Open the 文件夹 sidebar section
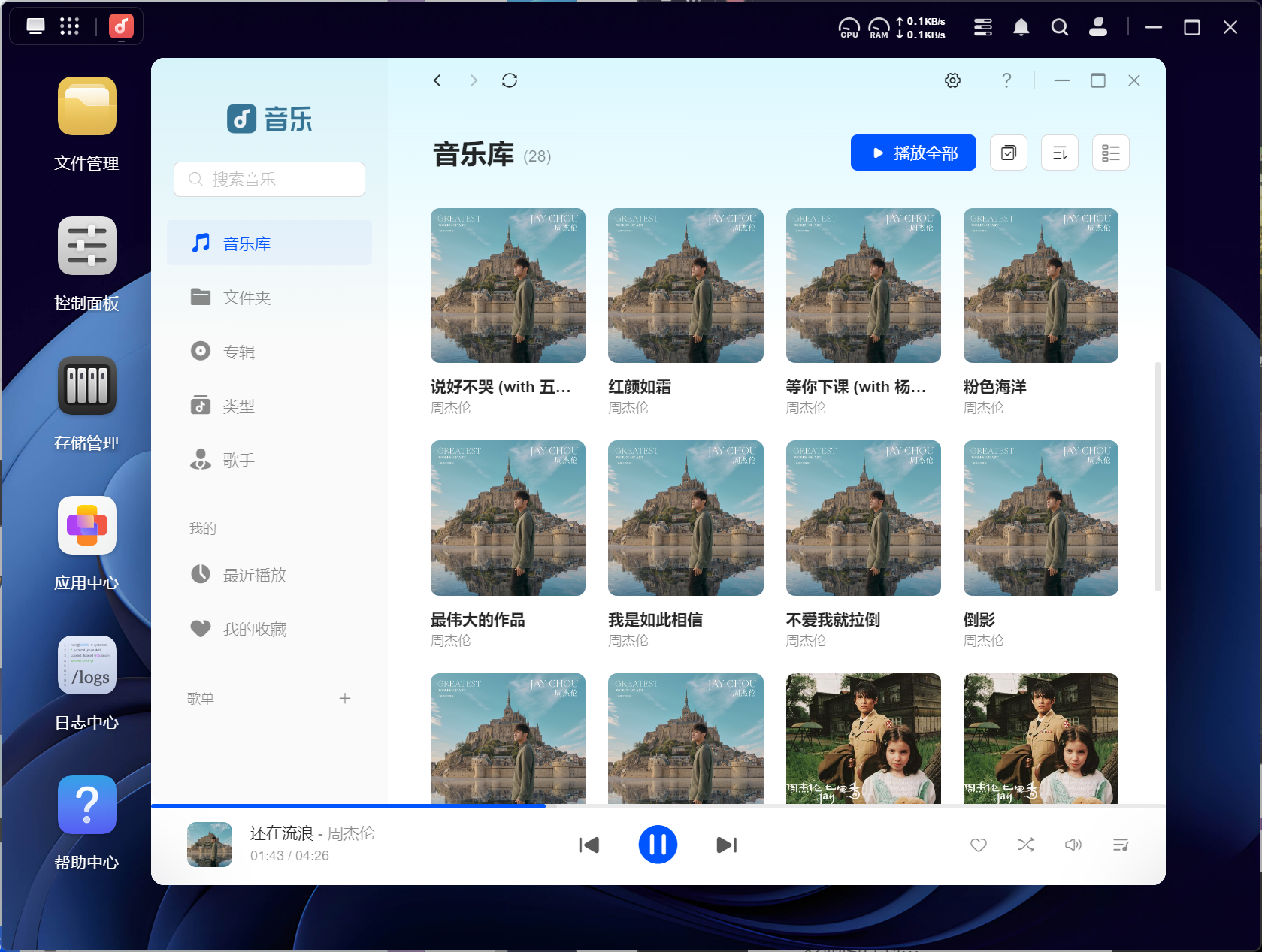Screen dimensions: 1262x952 [x=269, y=297]
